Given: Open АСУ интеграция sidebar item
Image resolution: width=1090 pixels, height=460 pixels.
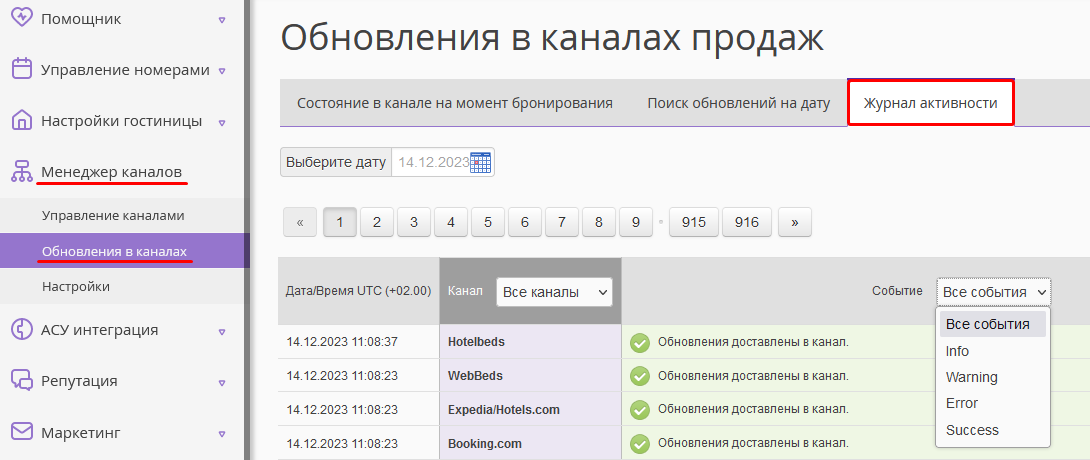Looking at the screenshot, I should coord(99,329).
